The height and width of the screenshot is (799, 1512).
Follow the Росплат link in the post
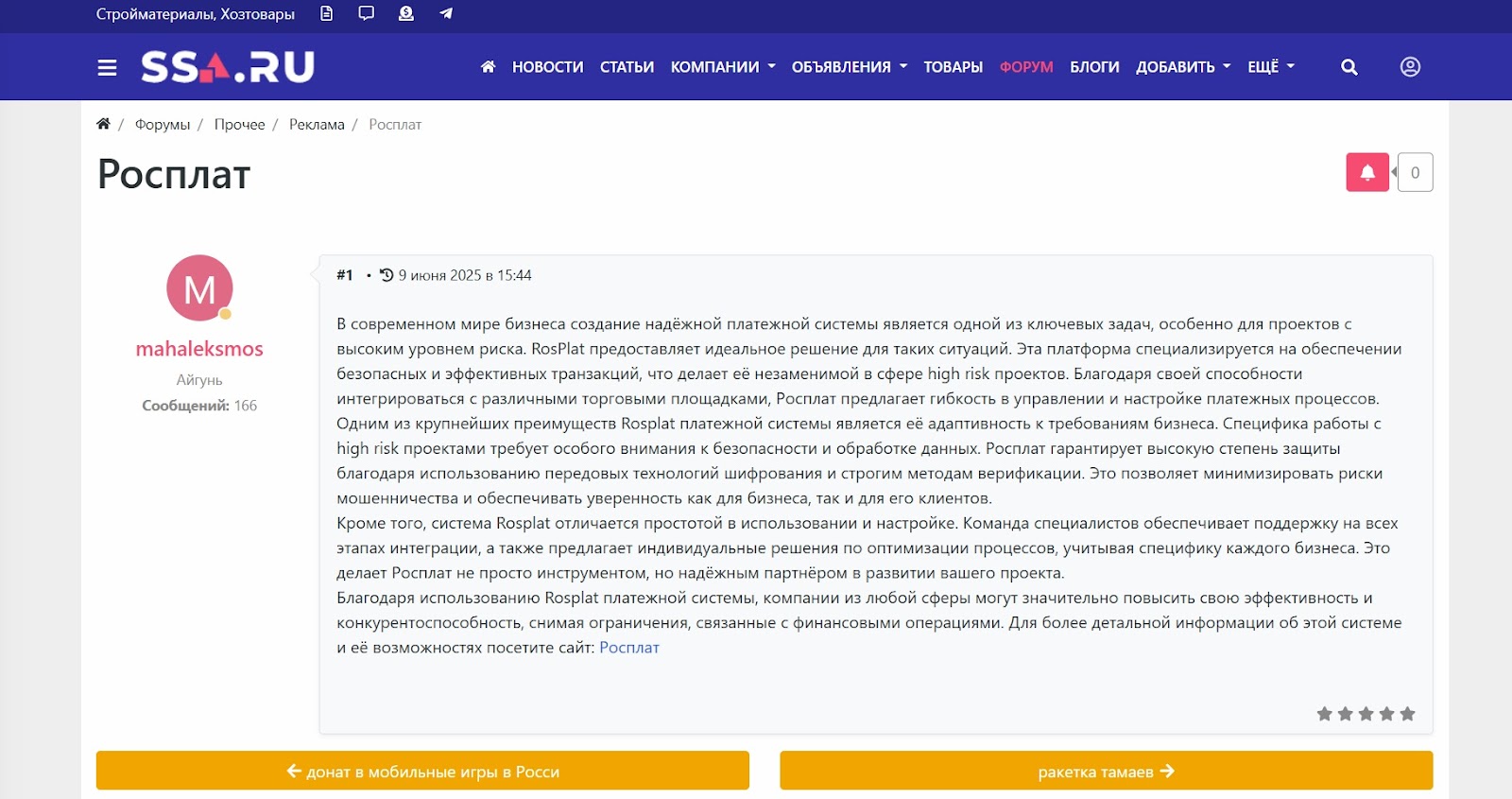(629, 648)
